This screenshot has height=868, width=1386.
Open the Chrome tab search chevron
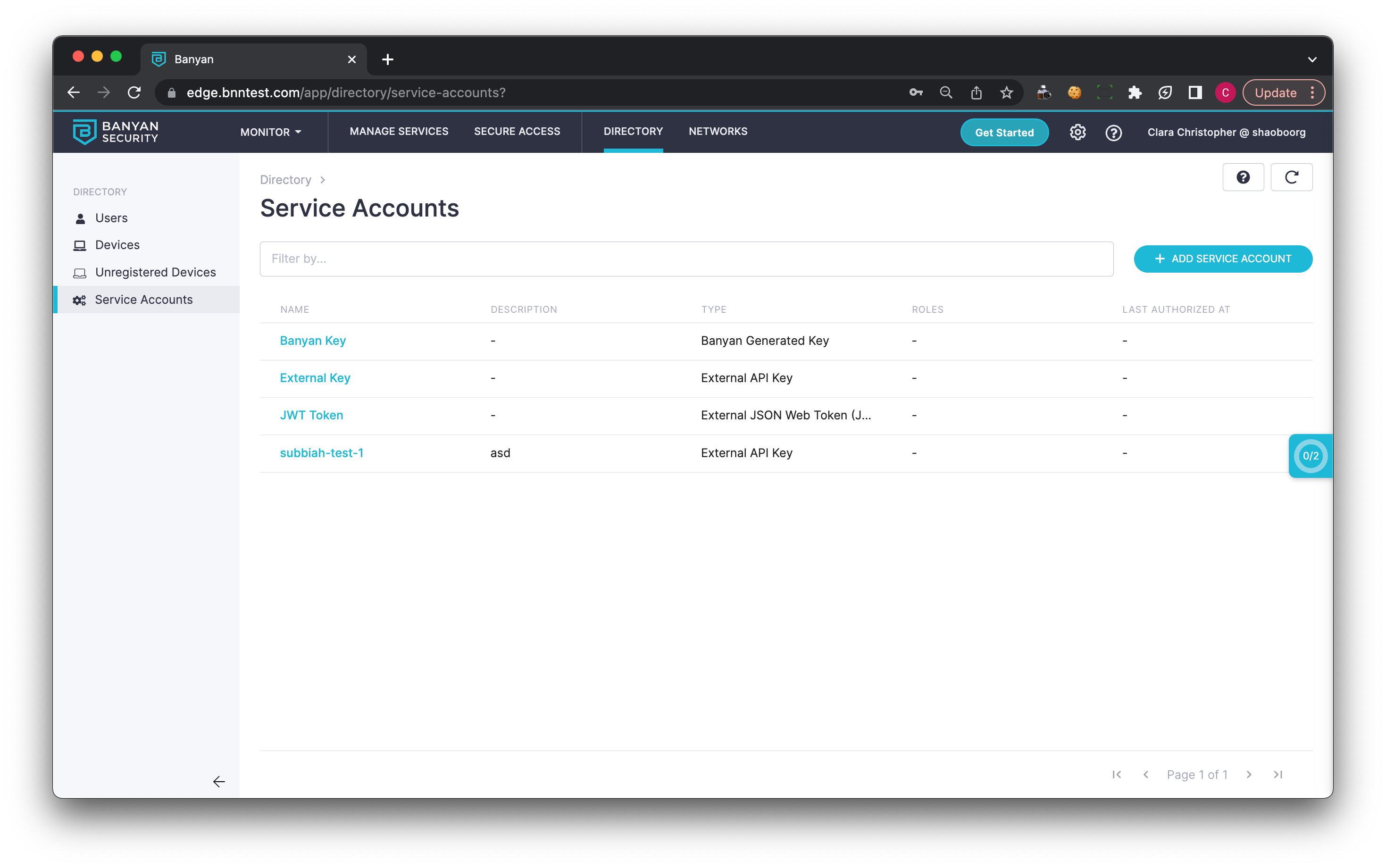click(x=1312, y=59)
